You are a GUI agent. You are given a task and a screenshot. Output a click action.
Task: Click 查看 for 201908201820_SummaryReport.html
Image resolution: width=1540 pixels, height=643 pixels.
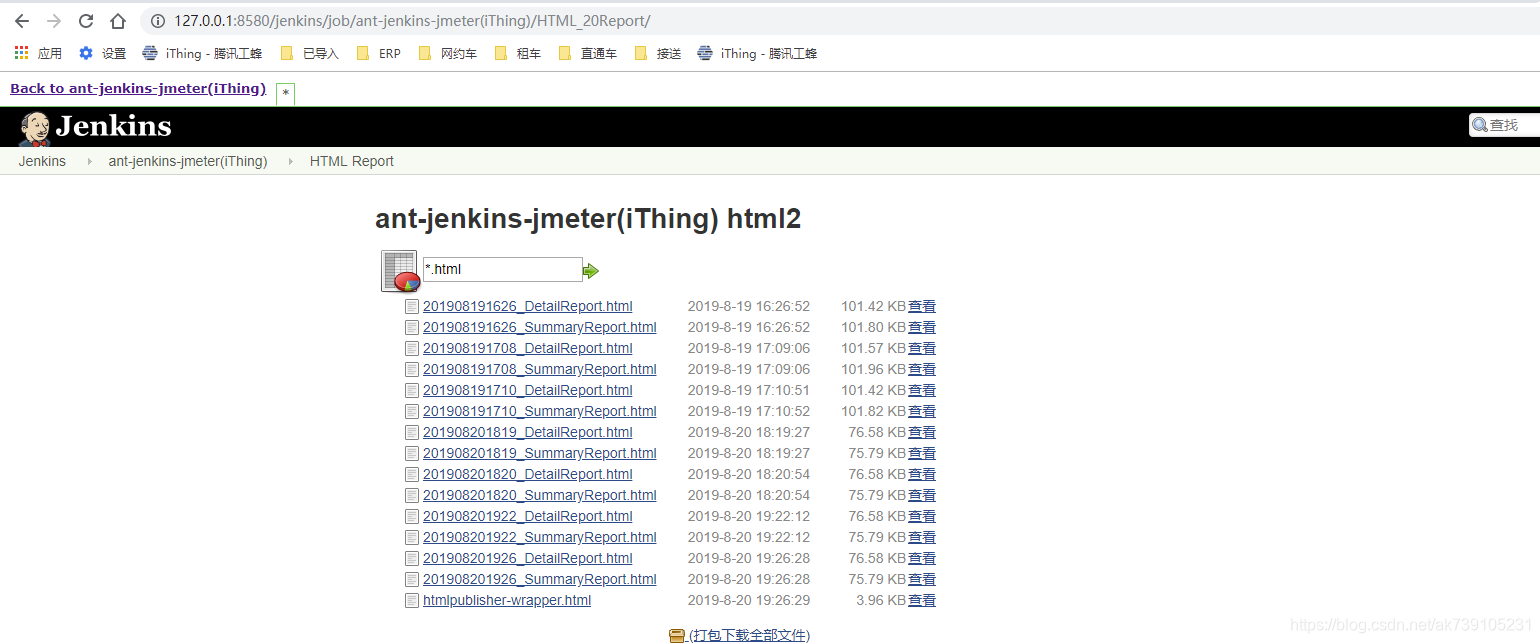tap(922, 495)
